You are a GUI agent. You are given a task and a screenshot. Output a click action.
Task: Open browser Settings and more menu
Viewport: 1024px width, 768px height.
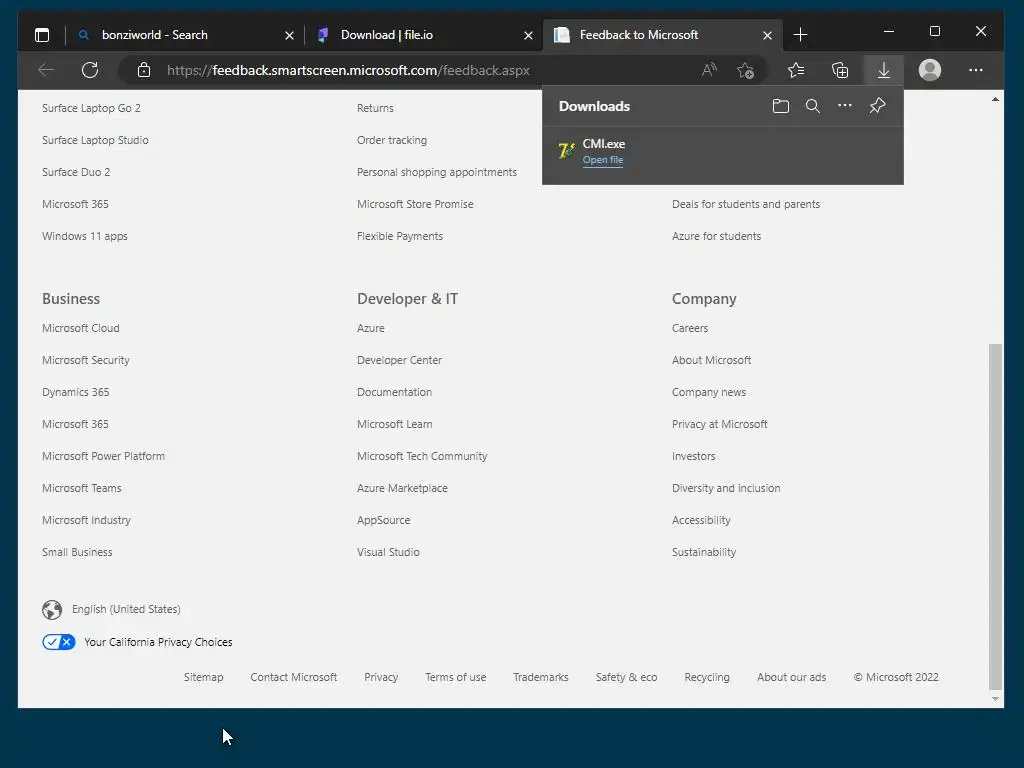[x=976, y=70]
